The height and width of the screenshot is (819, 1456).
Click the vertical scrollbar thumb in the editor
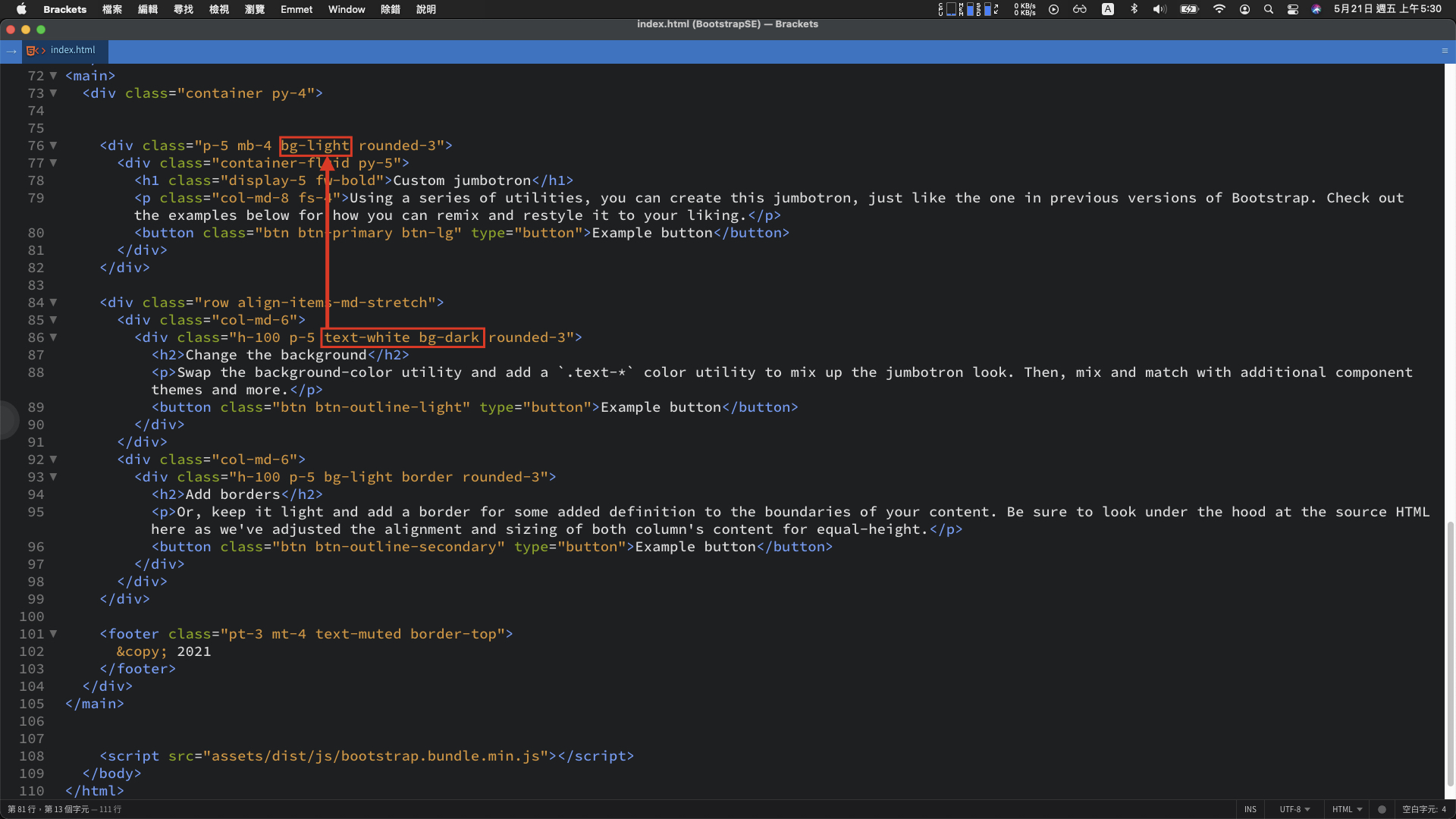tap(1450, 652)
